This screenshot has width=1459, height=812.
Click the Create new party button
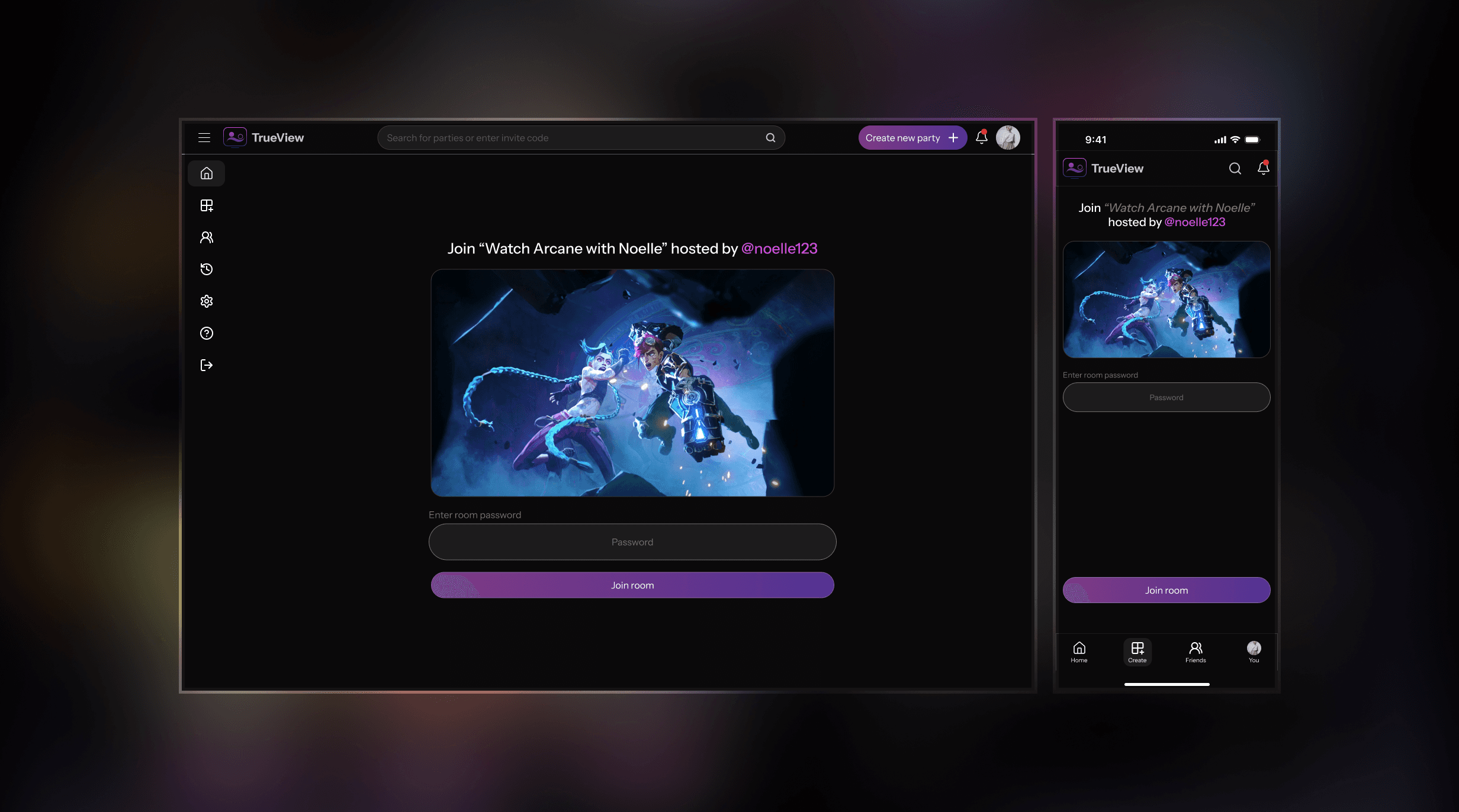912,138
